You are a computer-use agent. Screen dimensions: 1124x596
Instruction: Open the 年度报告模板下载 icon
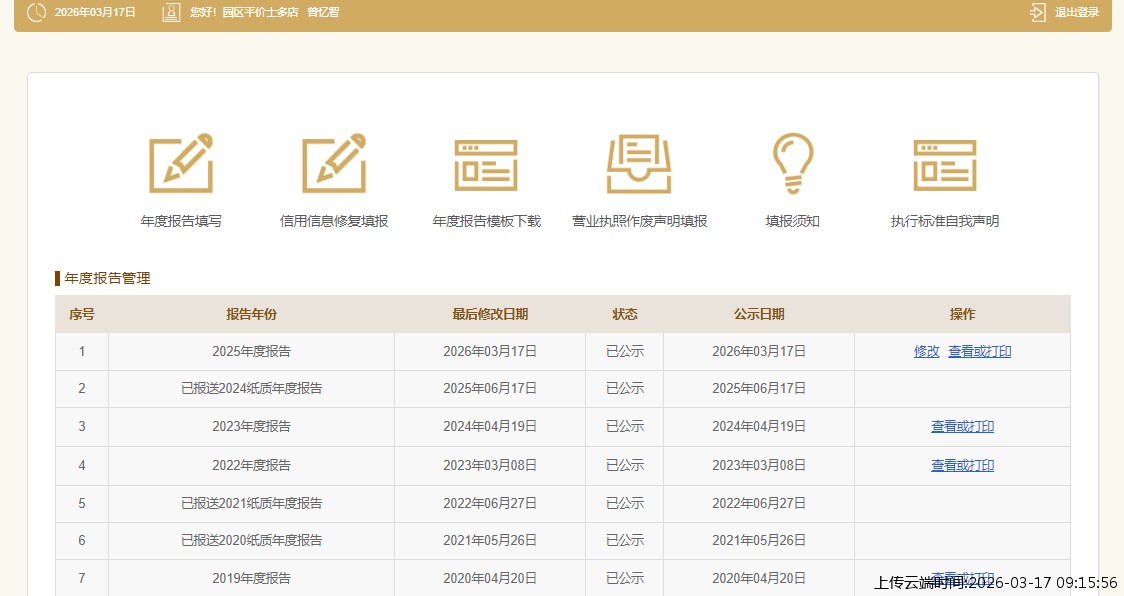[x=486, y=165]
